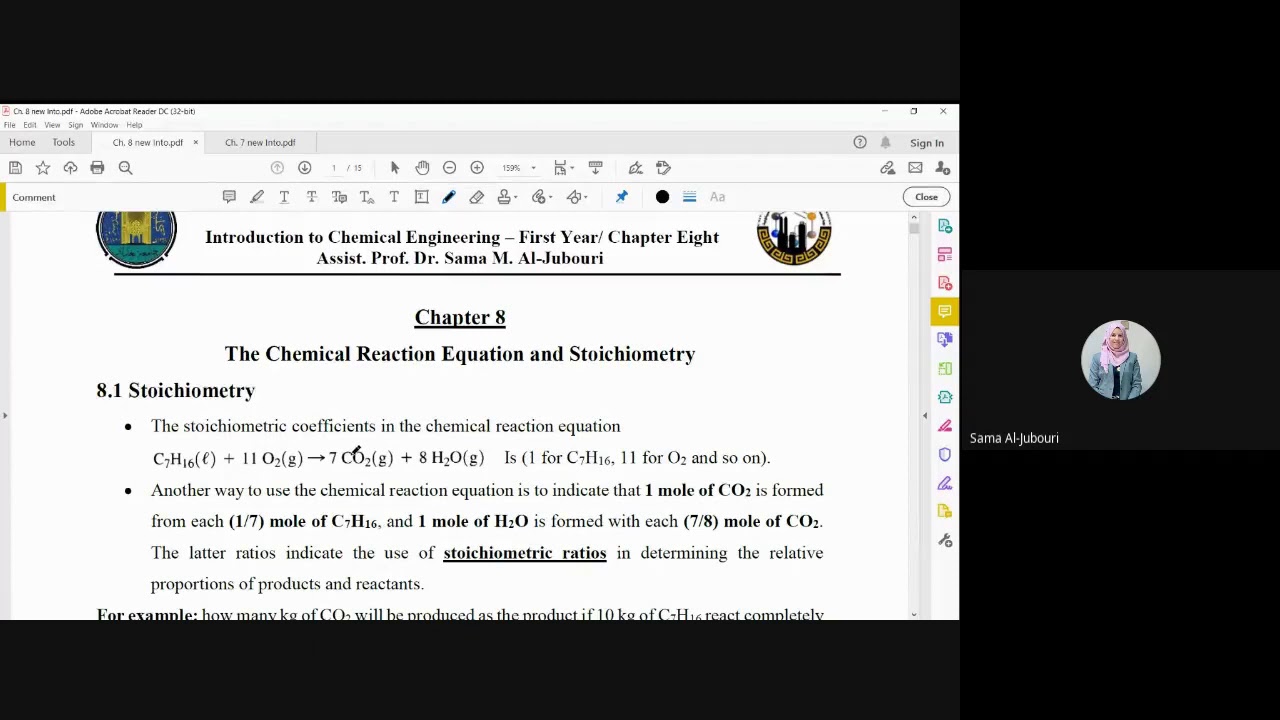Open the 159% zoom level dropdown

coord(519,168)
